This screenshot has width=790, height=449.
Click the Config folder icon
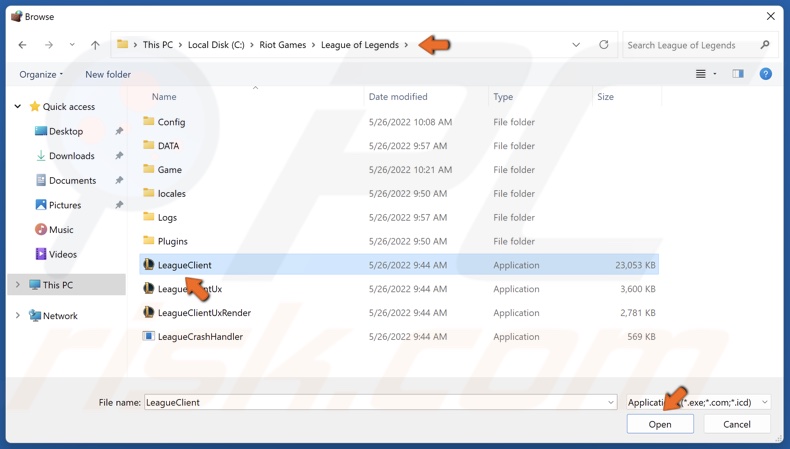148,121
